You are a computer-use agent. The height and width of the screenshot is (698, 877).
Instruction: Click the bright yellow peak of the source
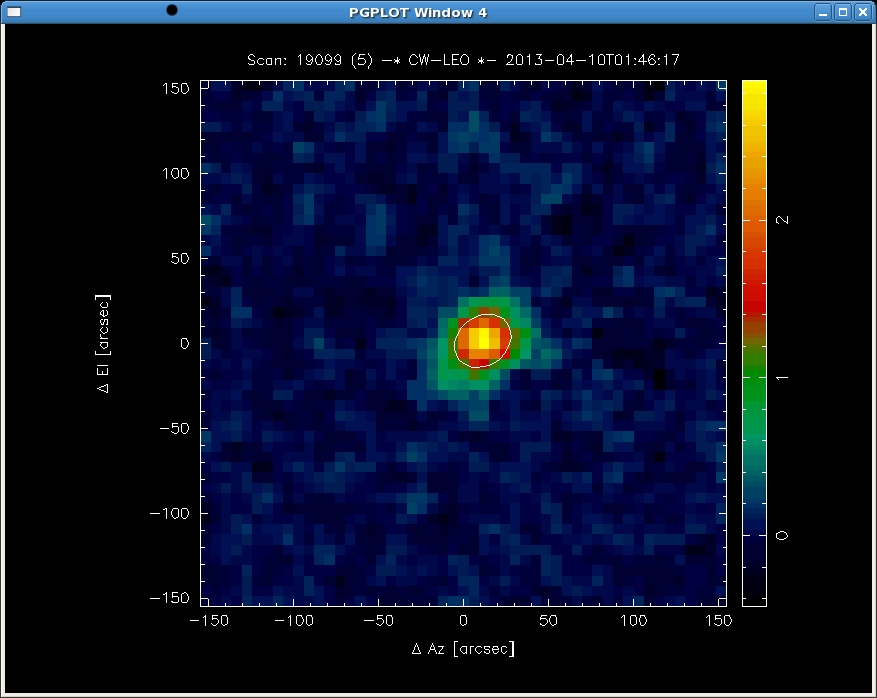pyautogui.click(x=484, y=337)
